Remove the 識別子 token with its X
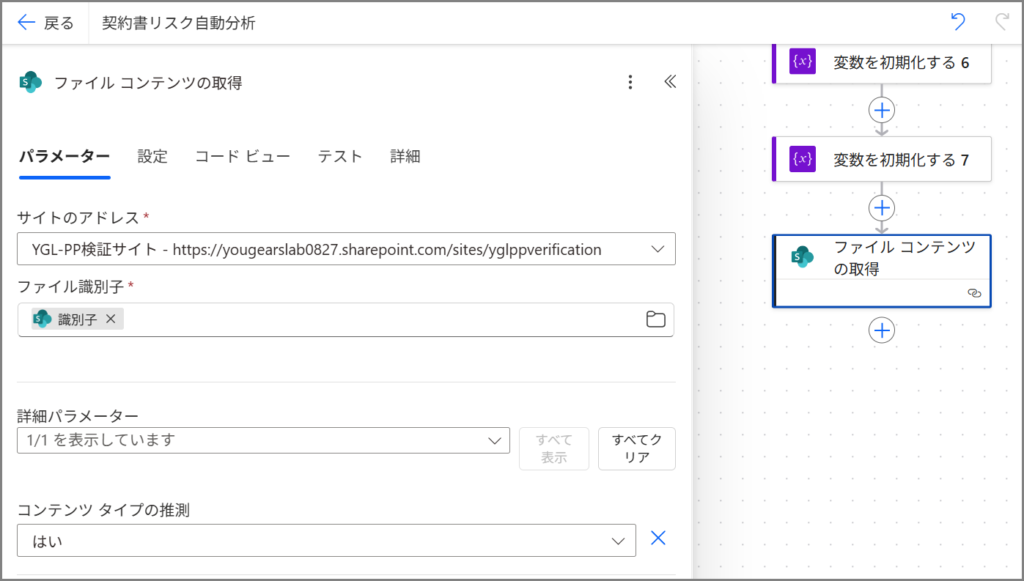Screen dimensions: 1024x581 (111, 319)
